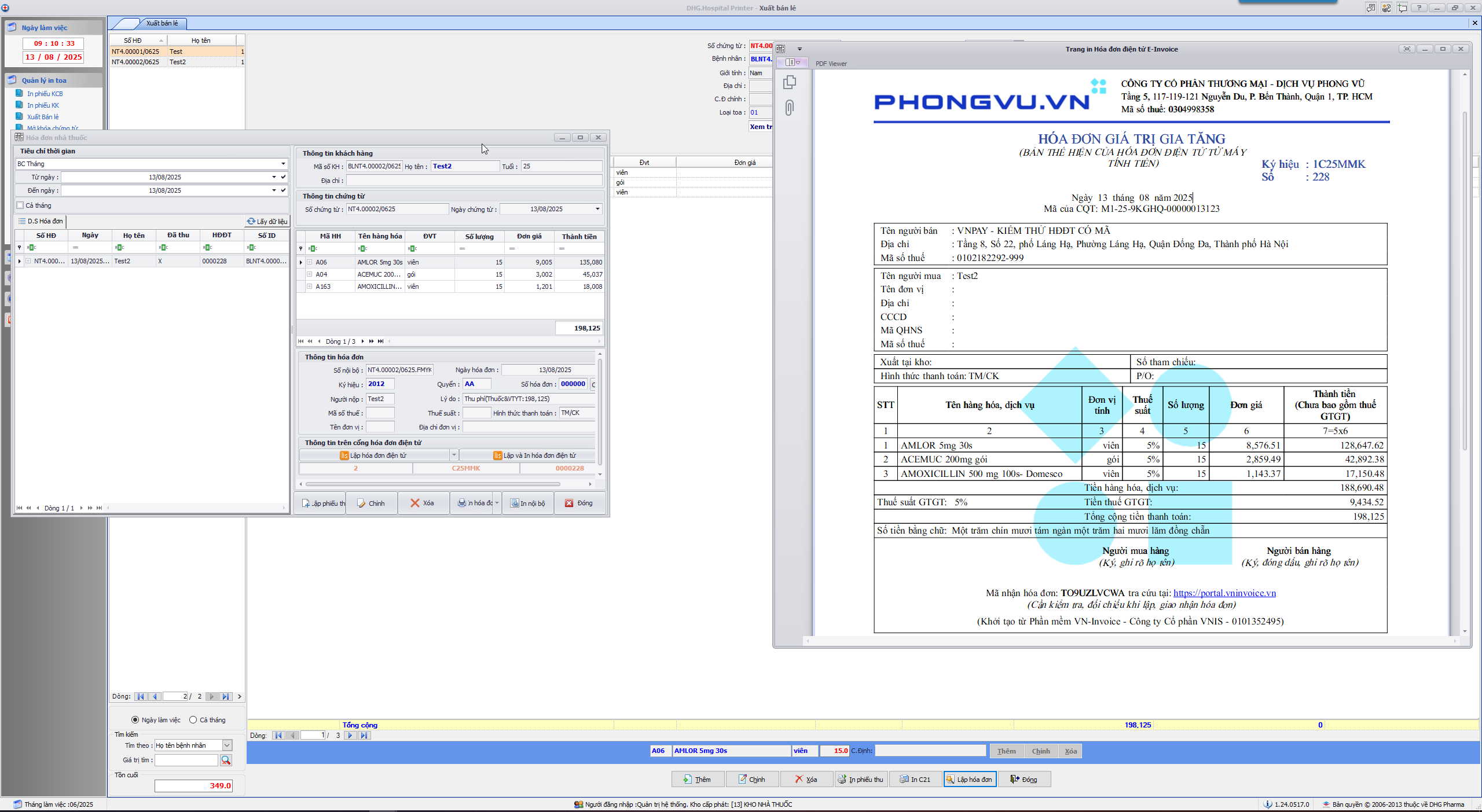Image resolution: width=1482 pixels, height=812 pixels.
Task: Click the In nội bộ print button
Action: [527, 503]
